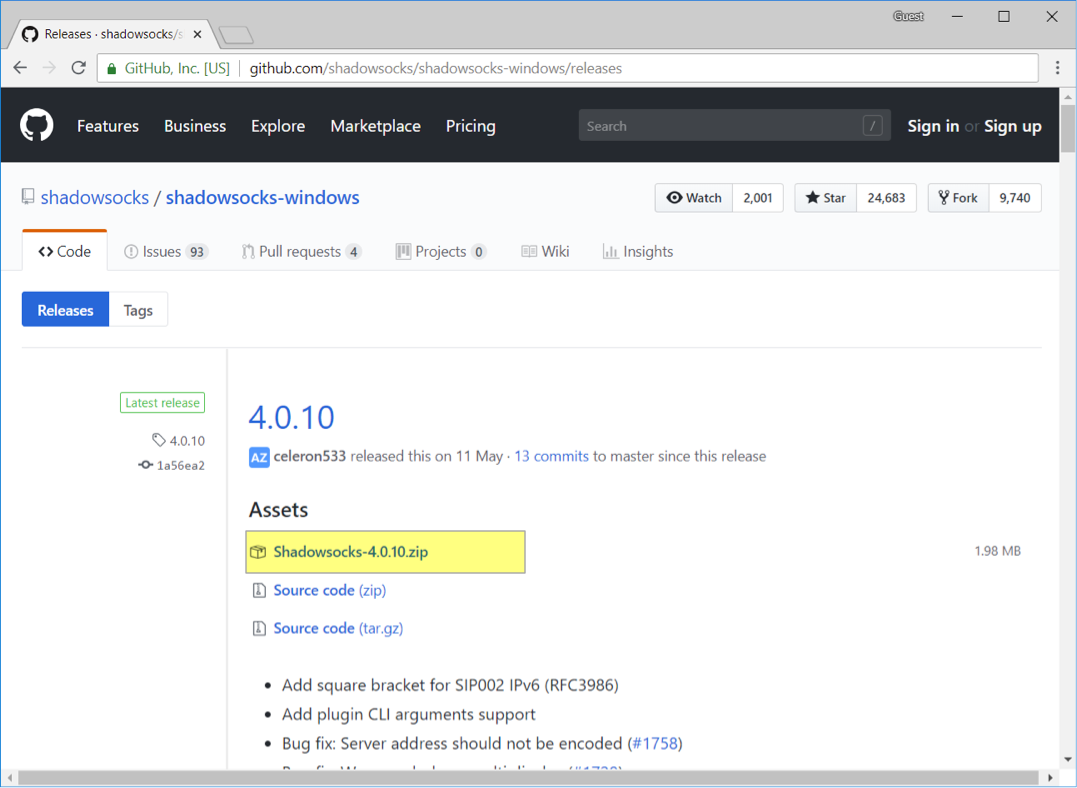This screenshot has width=1077, height=788.
Task: Open Business in GitHub navigation
Action: click(x=195, y=126)
